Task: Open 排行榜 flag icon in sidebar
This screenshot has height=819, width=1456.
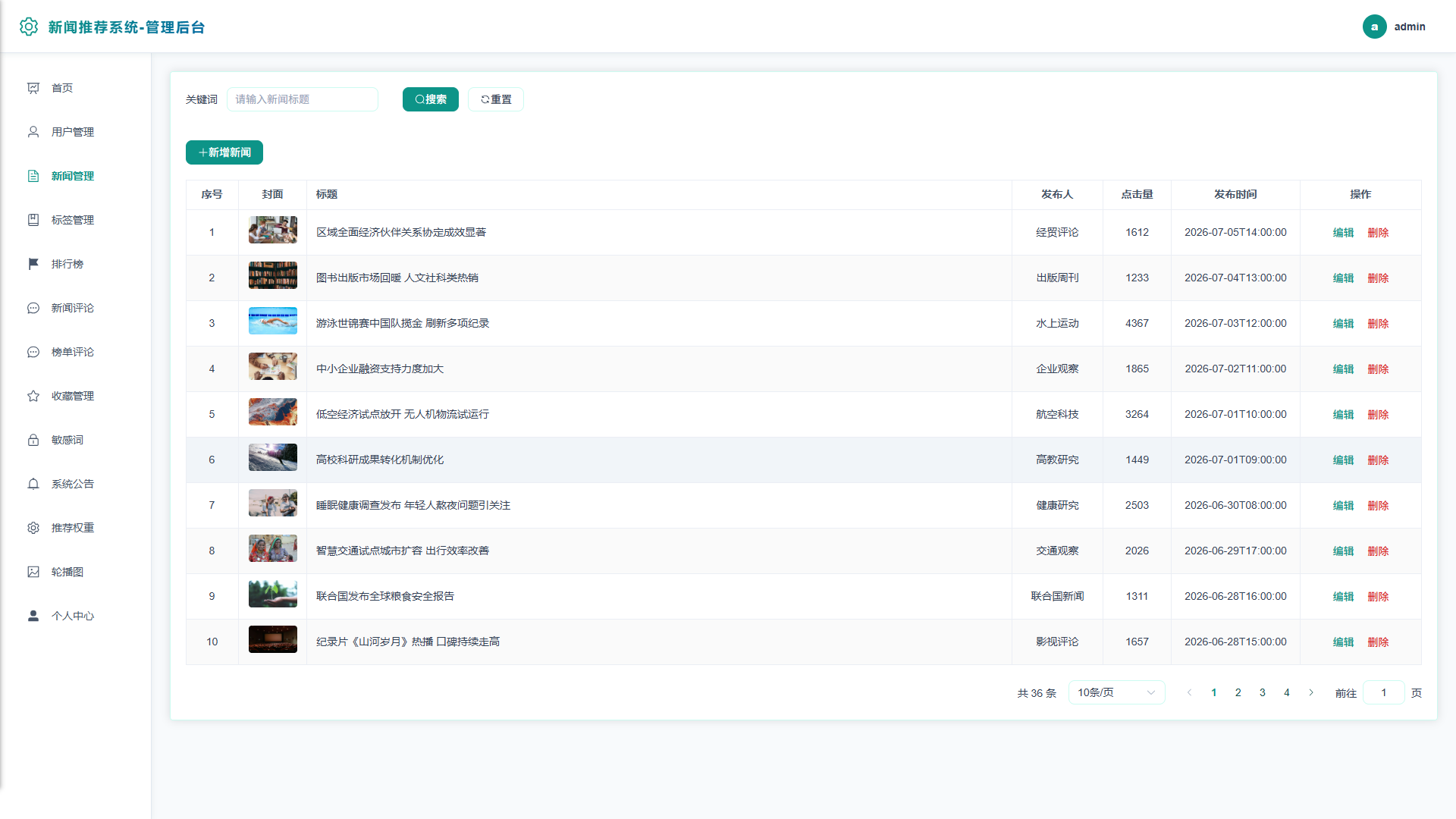Action: pos(33,264)
